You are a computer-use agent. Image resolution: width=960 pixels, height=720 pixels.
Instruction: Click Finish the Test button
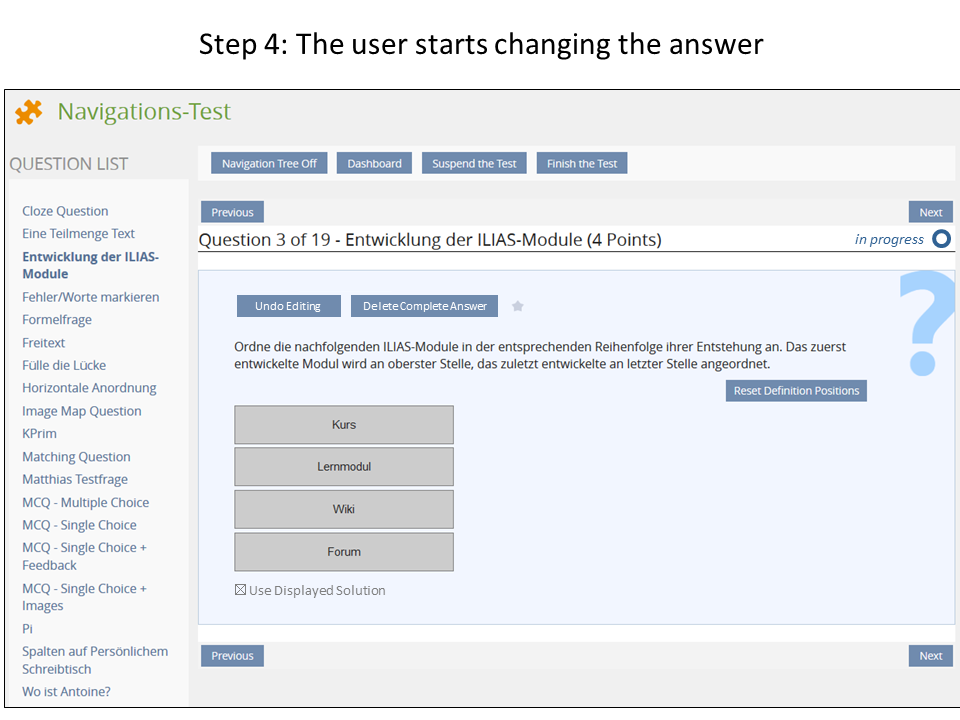582,163
